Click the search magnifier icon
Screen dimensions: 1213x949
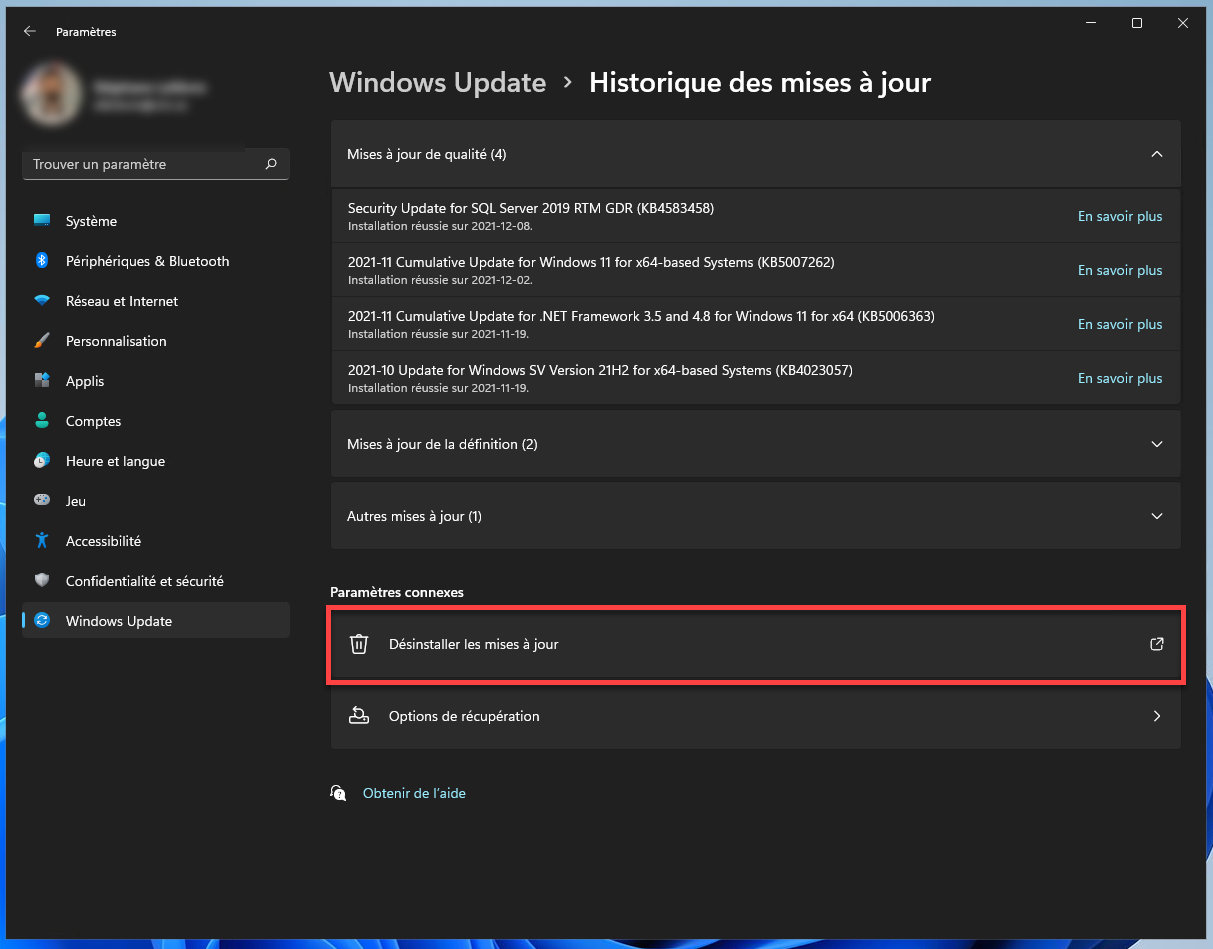click(x=271, y=164)
